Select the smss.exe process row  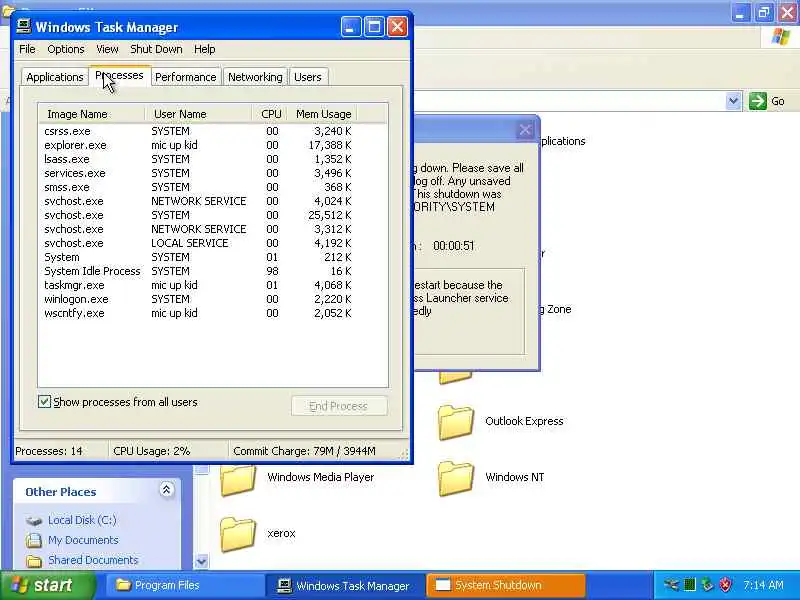198,187
